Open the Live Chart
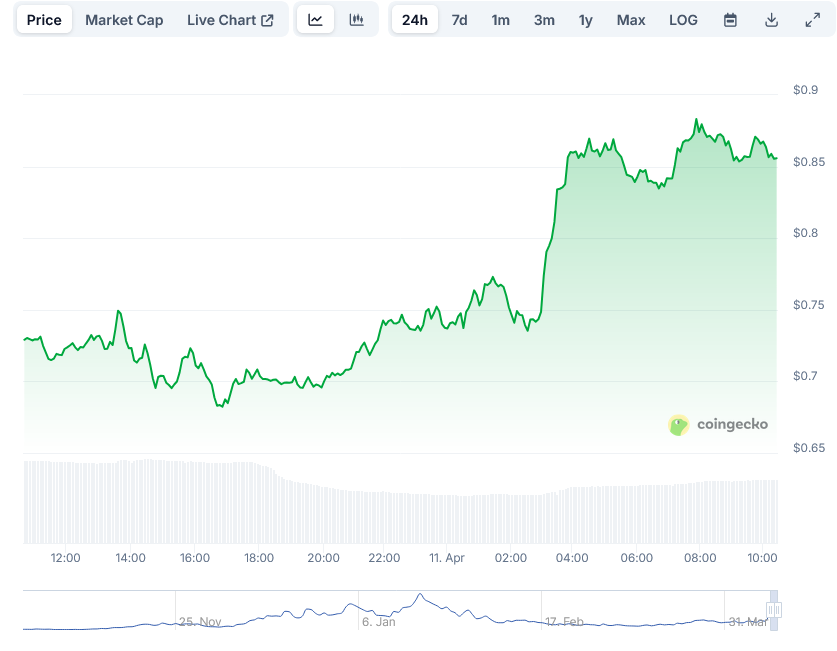The image size is (837, 651). (222, 19)
